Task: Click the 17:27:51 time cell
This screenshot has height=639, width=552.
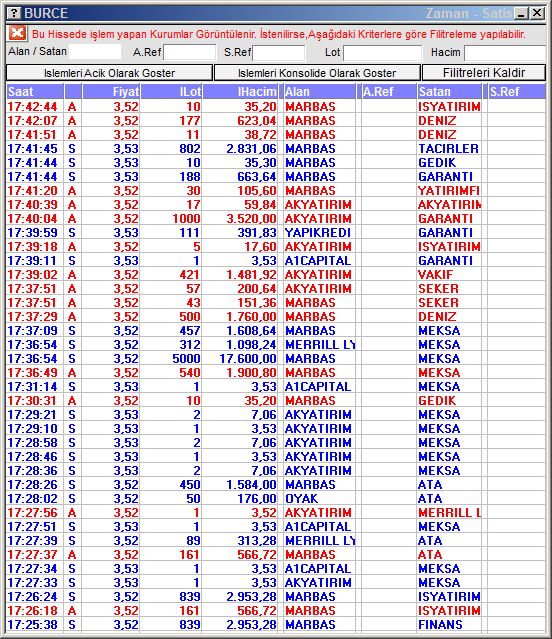Action: [33, 527]
